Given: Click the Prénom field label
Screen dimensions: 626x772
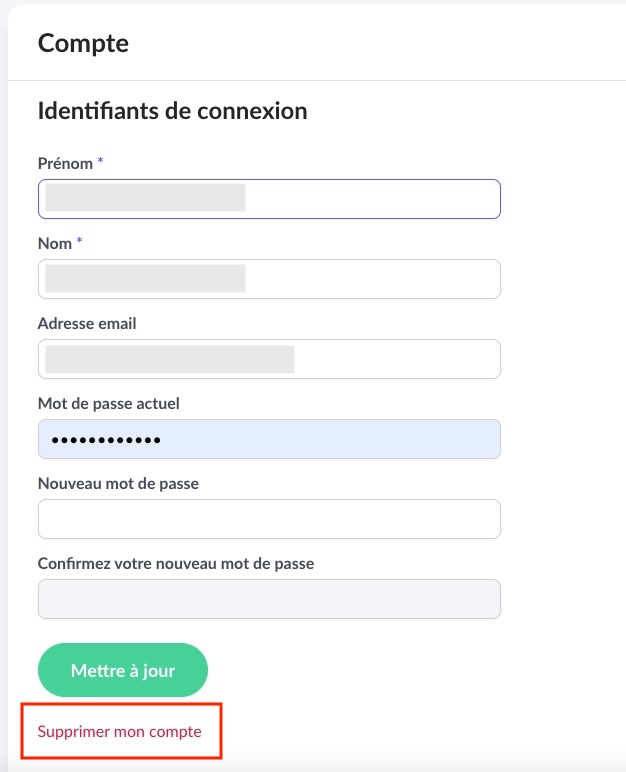Looking at the screenshot, I should (65, 163).
